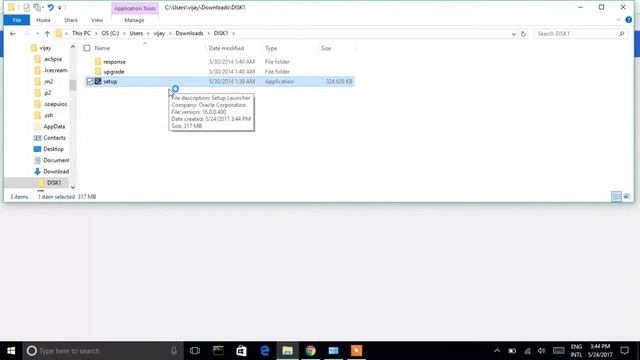The image size is (640, 360).
Task: Open Contacts in the navigation pane
Action: [54, 138]
